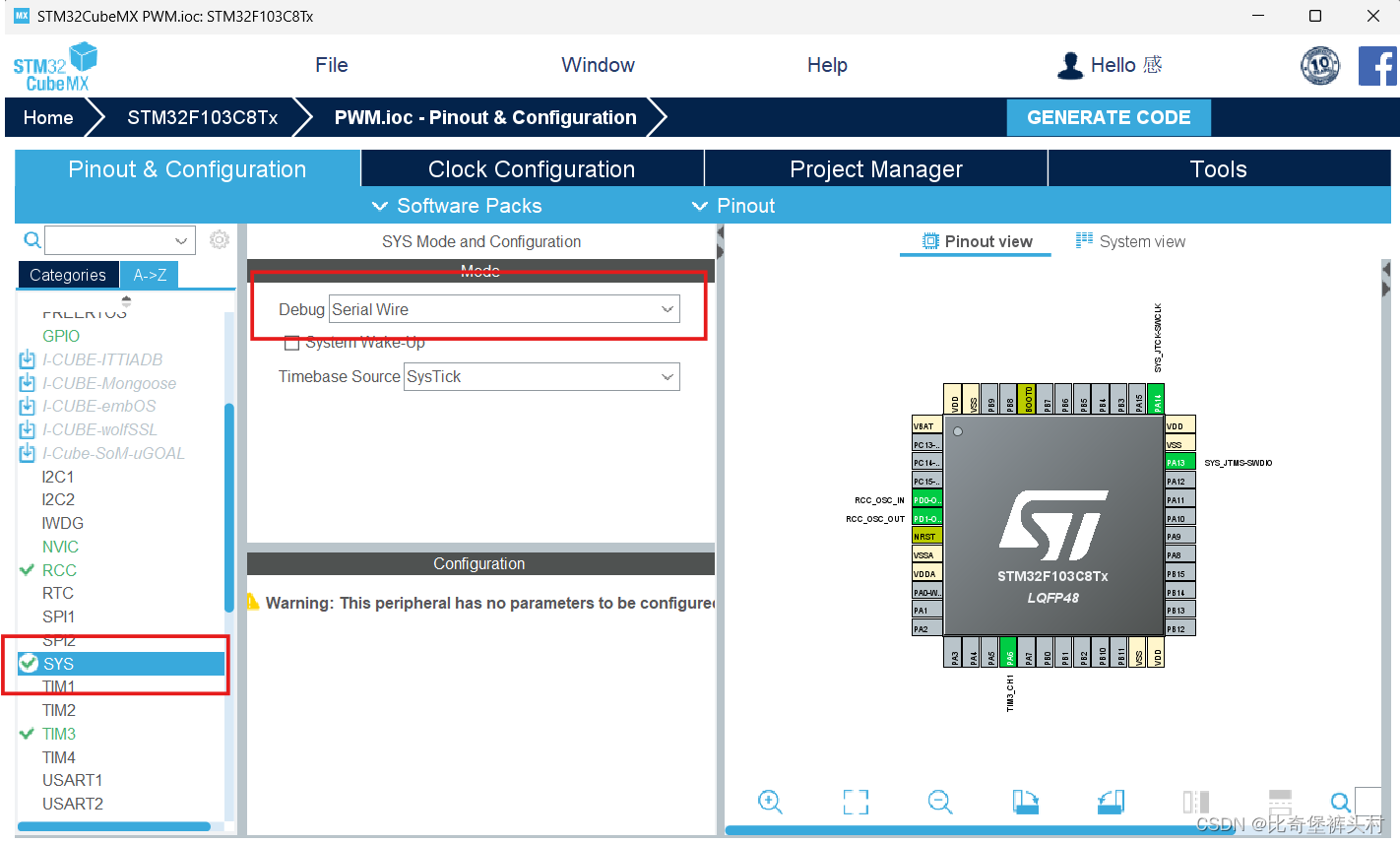The height and width of the screenshot is (843, 1400).
Task: Rotate the chip counter-clockwise
Action: 1111,802
